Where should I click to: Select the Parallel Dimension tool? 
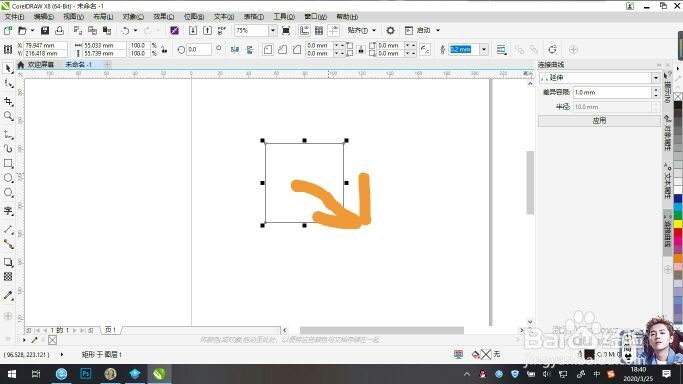[x=8, y=229]
